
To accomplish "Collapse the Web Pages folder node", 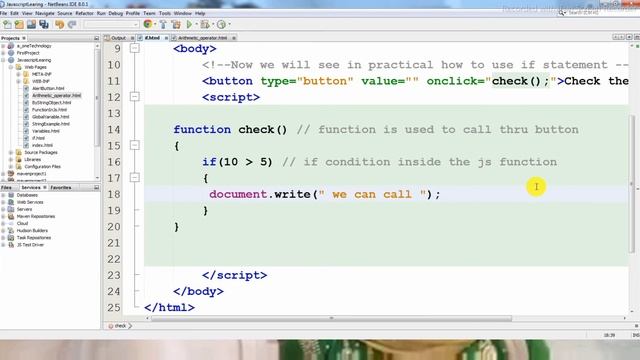I will coord(11,67).
